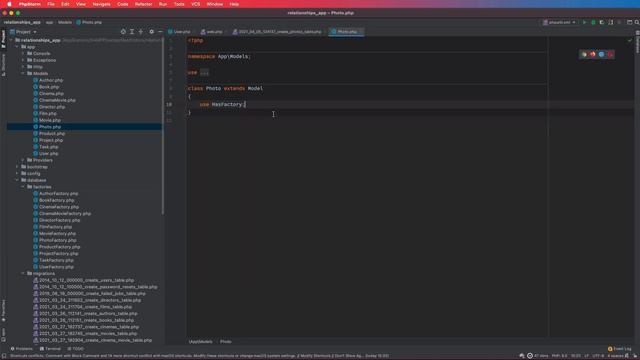Screen dimensions: 640x360
Task: Expand the Exceptions folder
Action: click(x=23, y=60)
